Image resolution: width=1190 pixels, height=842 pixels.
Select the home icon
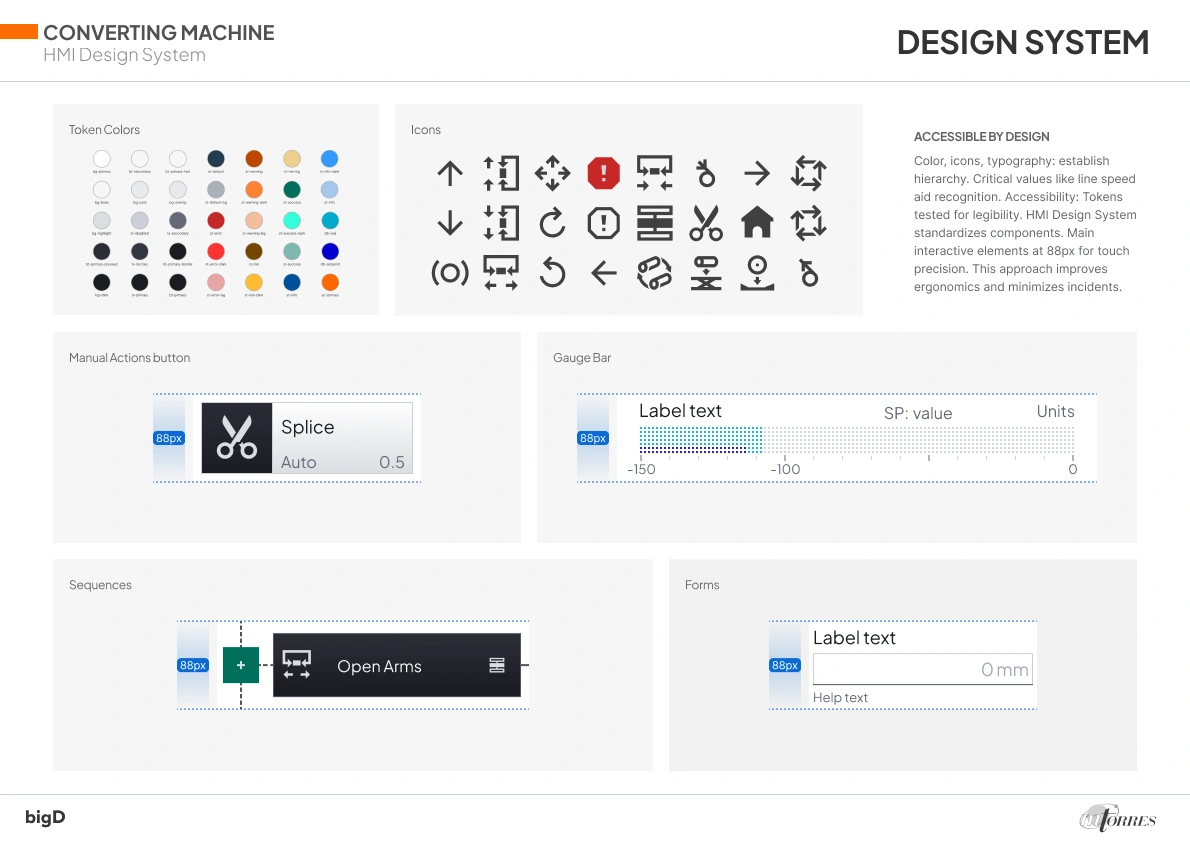tap(757, 222)
